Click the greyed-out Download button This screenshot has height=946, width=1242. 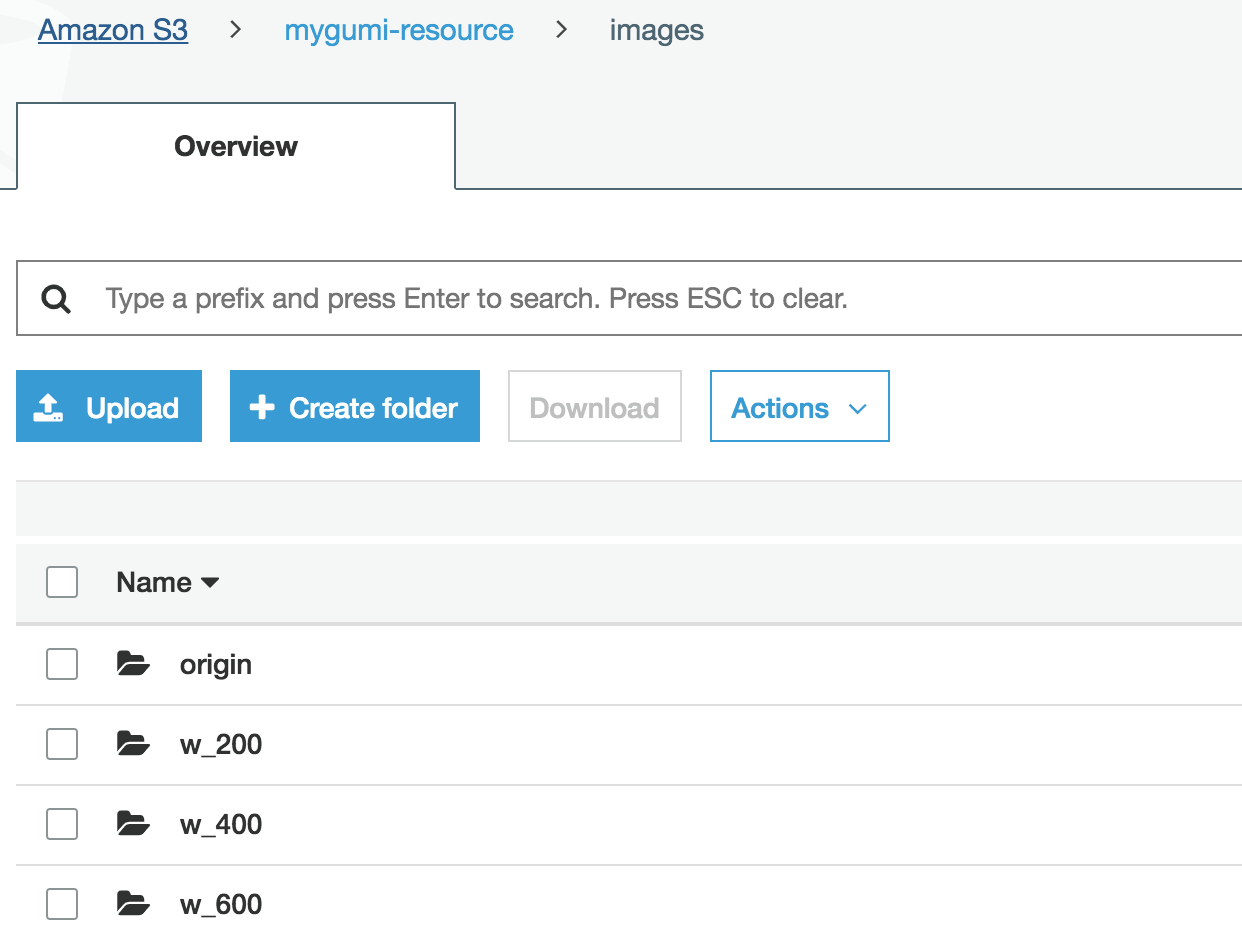(x=595, y=406)
